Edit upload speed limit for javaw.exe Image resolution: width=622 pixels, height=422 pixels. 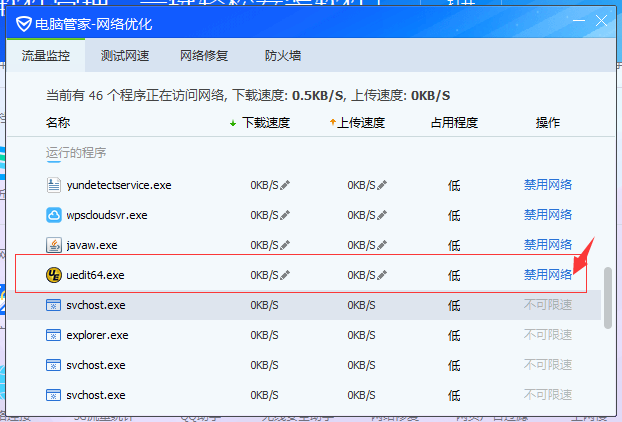[382, 245]
